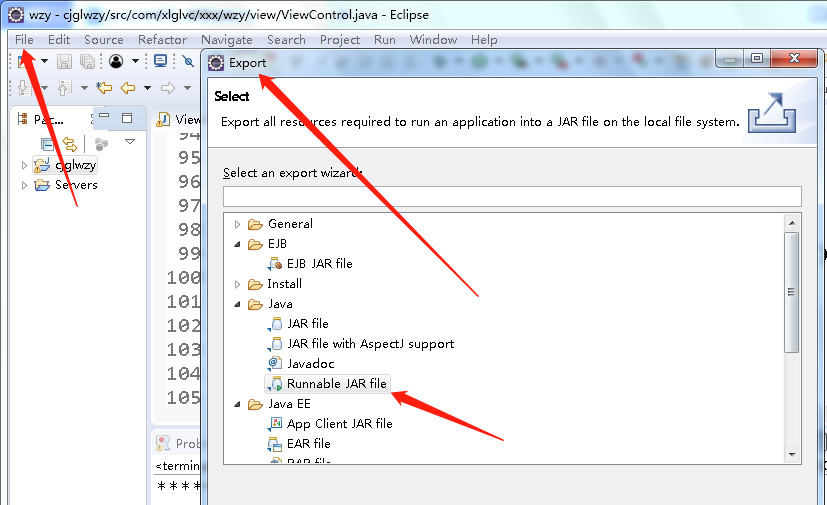Viewport: 827px width, 505px height.
Task: Click the wizard list scroll up arrow
Action: [x=792, y=223]
